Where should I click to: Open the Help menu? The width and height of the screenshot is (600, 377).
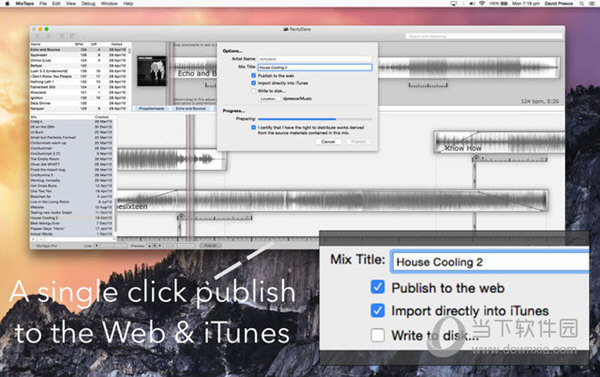pos(128,3)
